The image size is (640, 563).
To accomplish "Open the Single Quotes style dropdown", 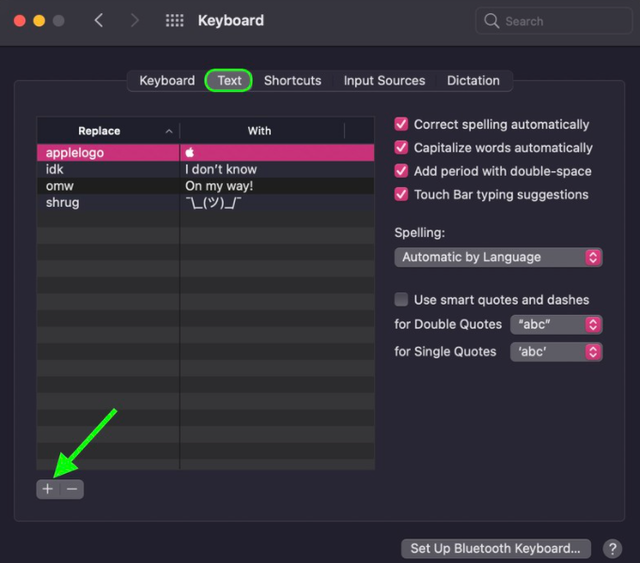I will coord(557,352).
